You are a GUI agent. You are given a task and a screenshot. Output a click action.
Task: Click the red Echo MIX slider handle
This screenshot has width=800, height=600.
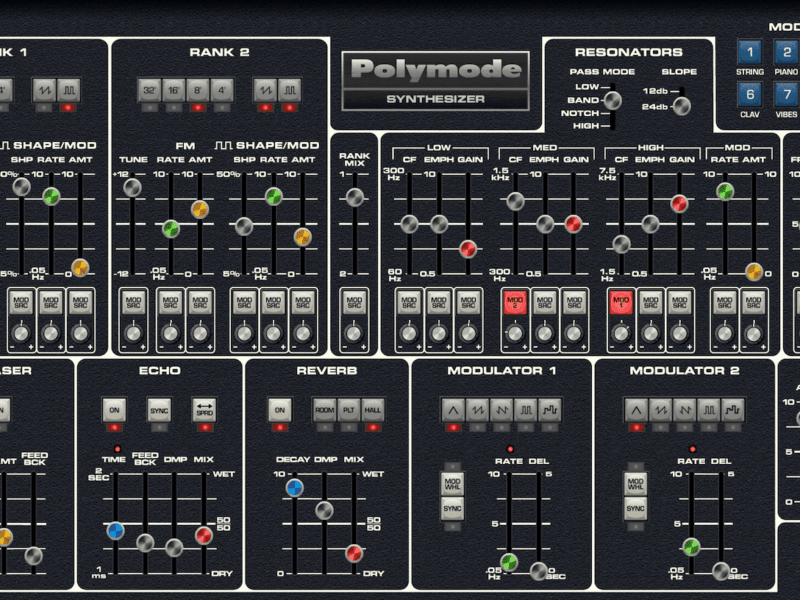(x=204, y=535)
